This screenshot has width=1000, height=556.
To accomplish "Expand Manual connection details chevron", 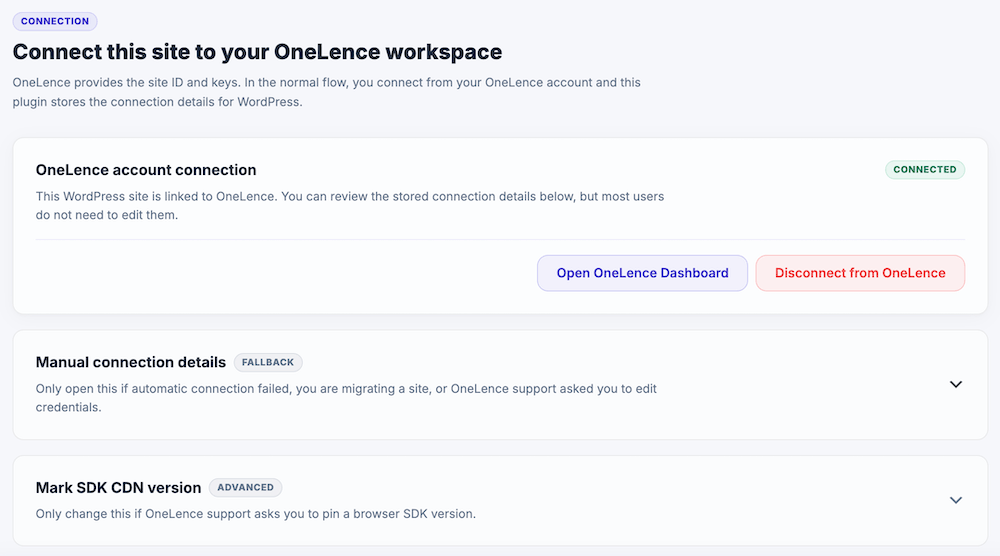I will click(955, 384).
